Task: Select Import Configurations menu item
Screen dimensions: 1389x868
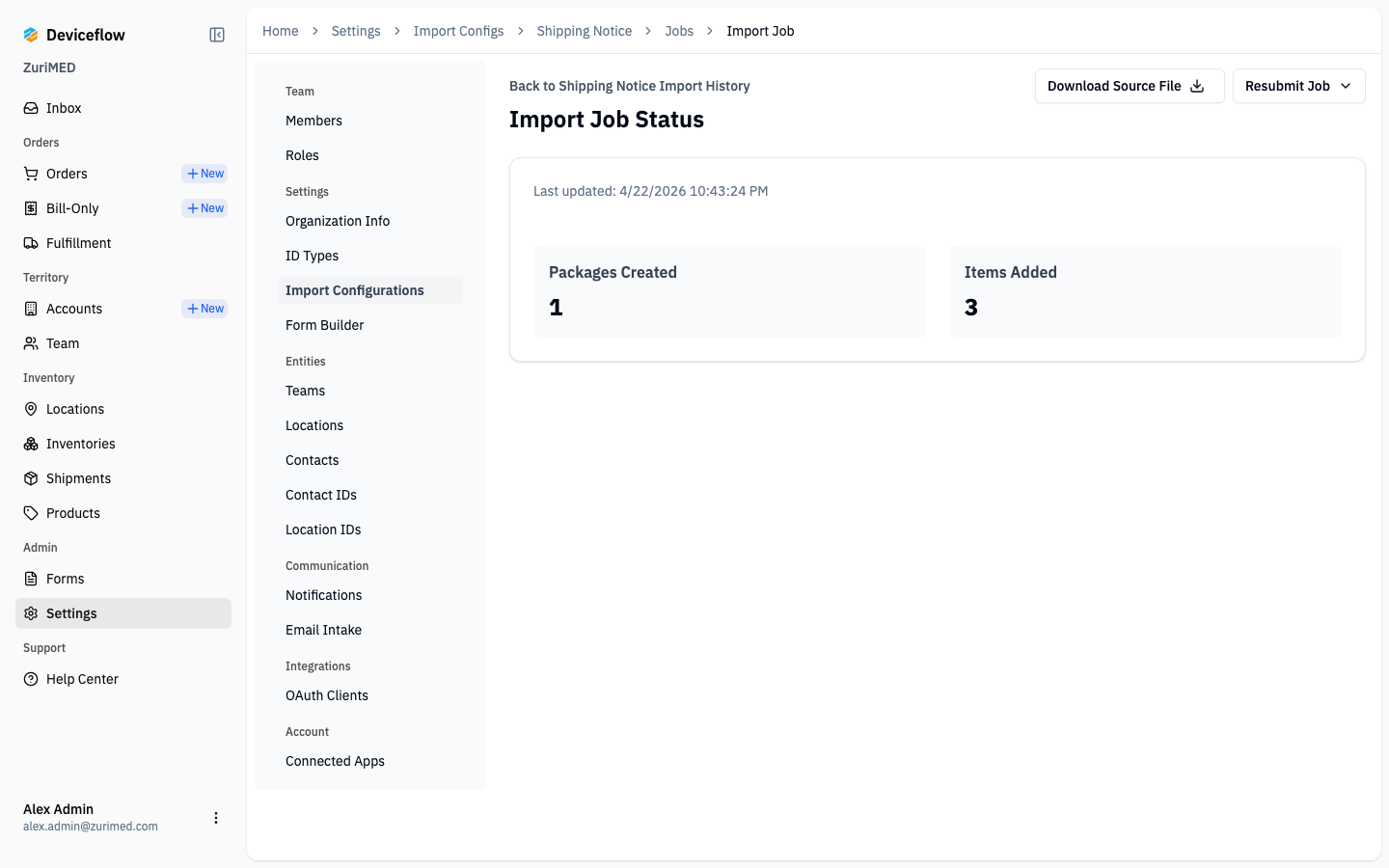Action: pyautogui.click(x=370, y=290)
